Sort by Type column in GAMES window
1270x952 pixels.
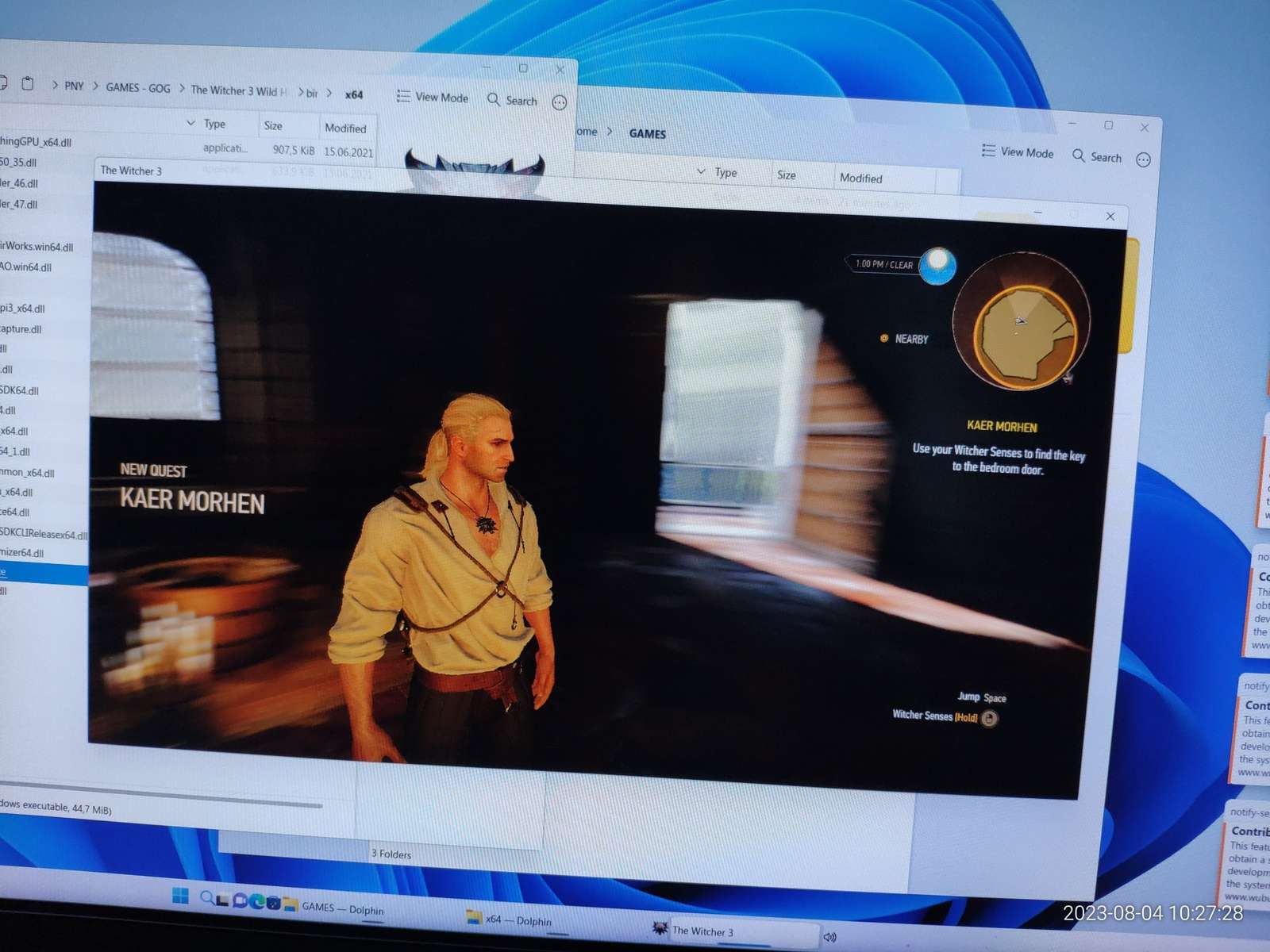pyautogui.click(x=725, y=172)
